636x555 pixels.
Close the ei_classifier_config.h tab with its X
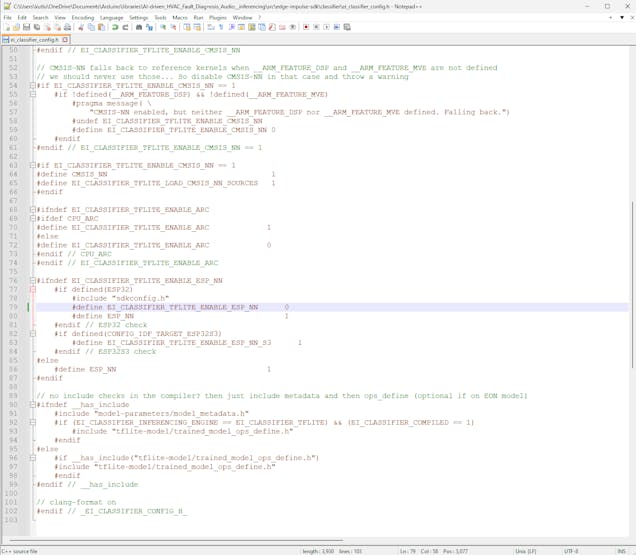[x=62, y=39]
